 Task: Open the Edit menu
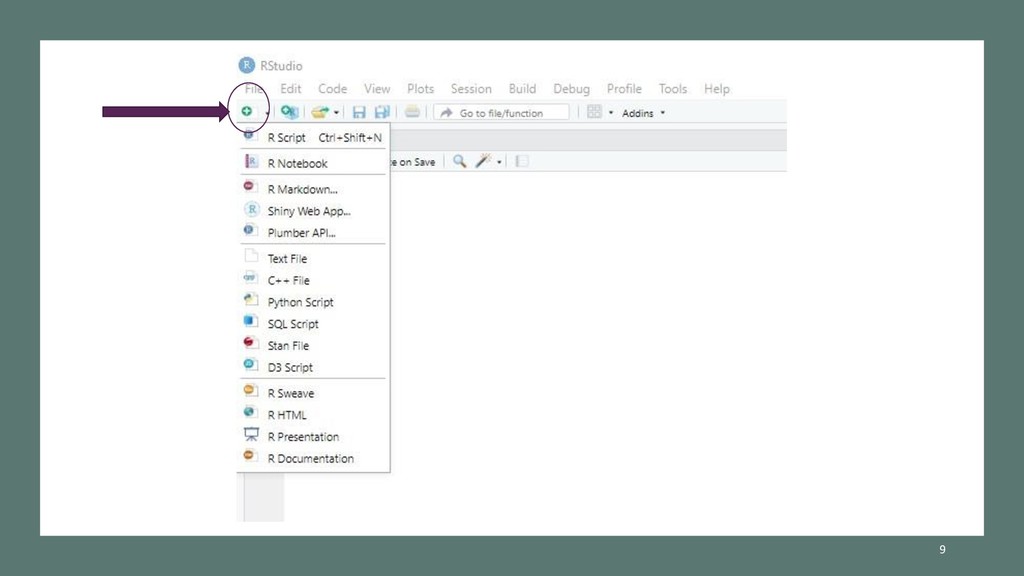[x=291, y=89]
